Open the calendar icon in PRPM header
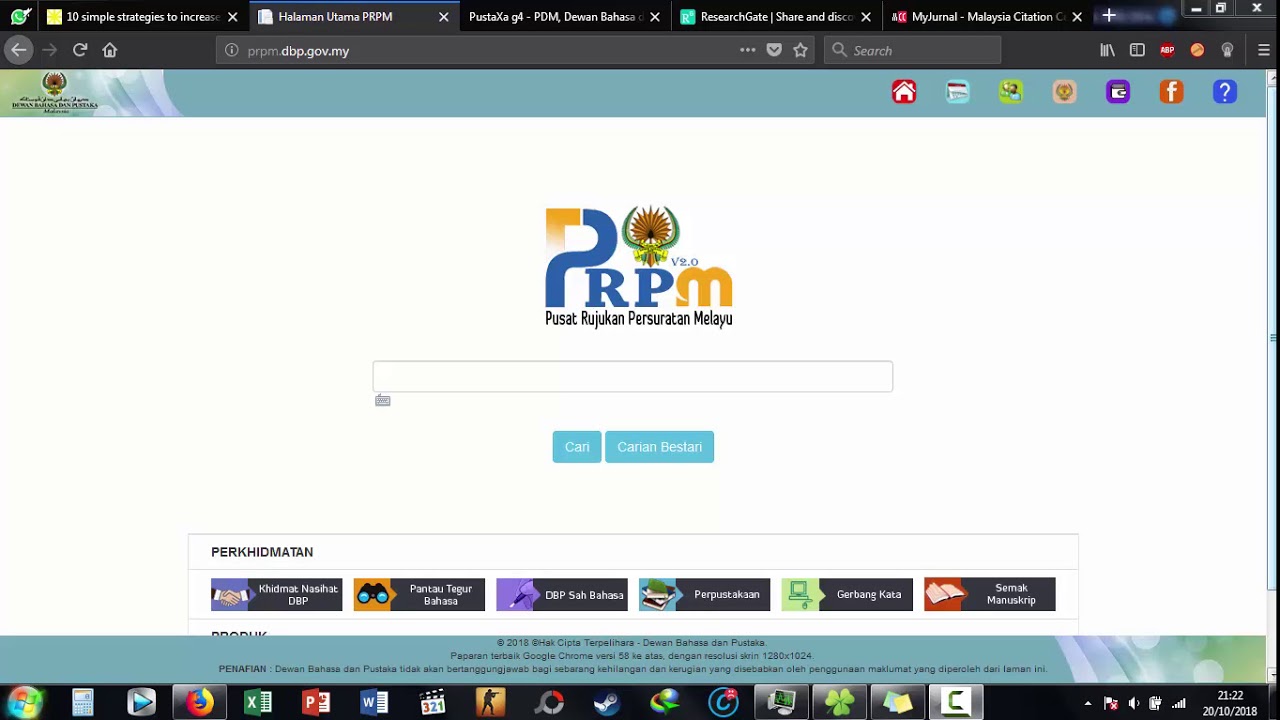Screen dimensions: 1280x720 (957, 92)
